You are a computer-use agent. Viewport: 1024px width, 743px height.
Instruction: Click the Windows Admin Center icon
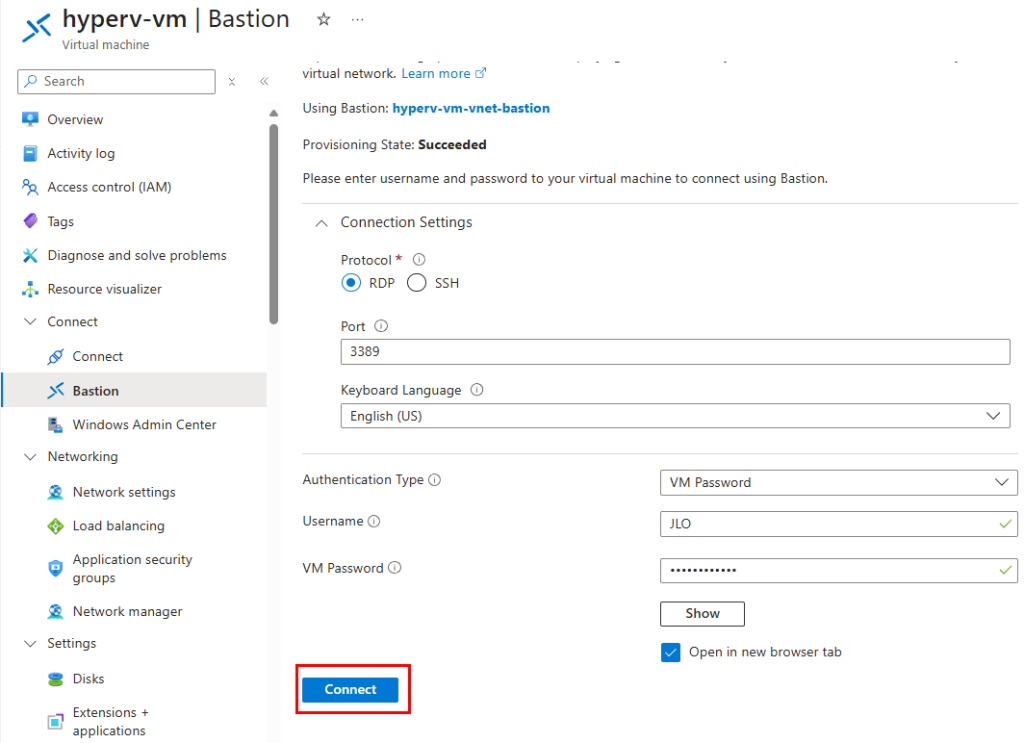point(56,424)
